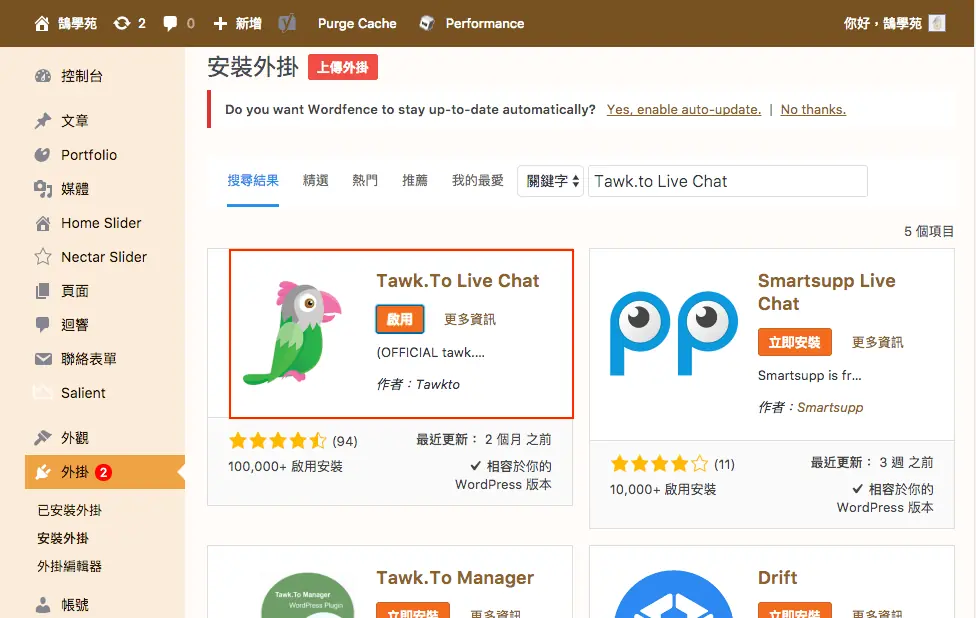Click the house icon for Home Slider
The image size is (976, 618).
coord(42,223)
